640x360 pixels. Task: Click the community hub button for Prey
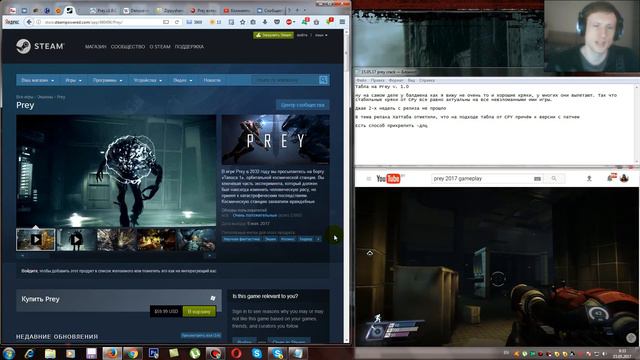pyautogui.click(x=302, y=105)
